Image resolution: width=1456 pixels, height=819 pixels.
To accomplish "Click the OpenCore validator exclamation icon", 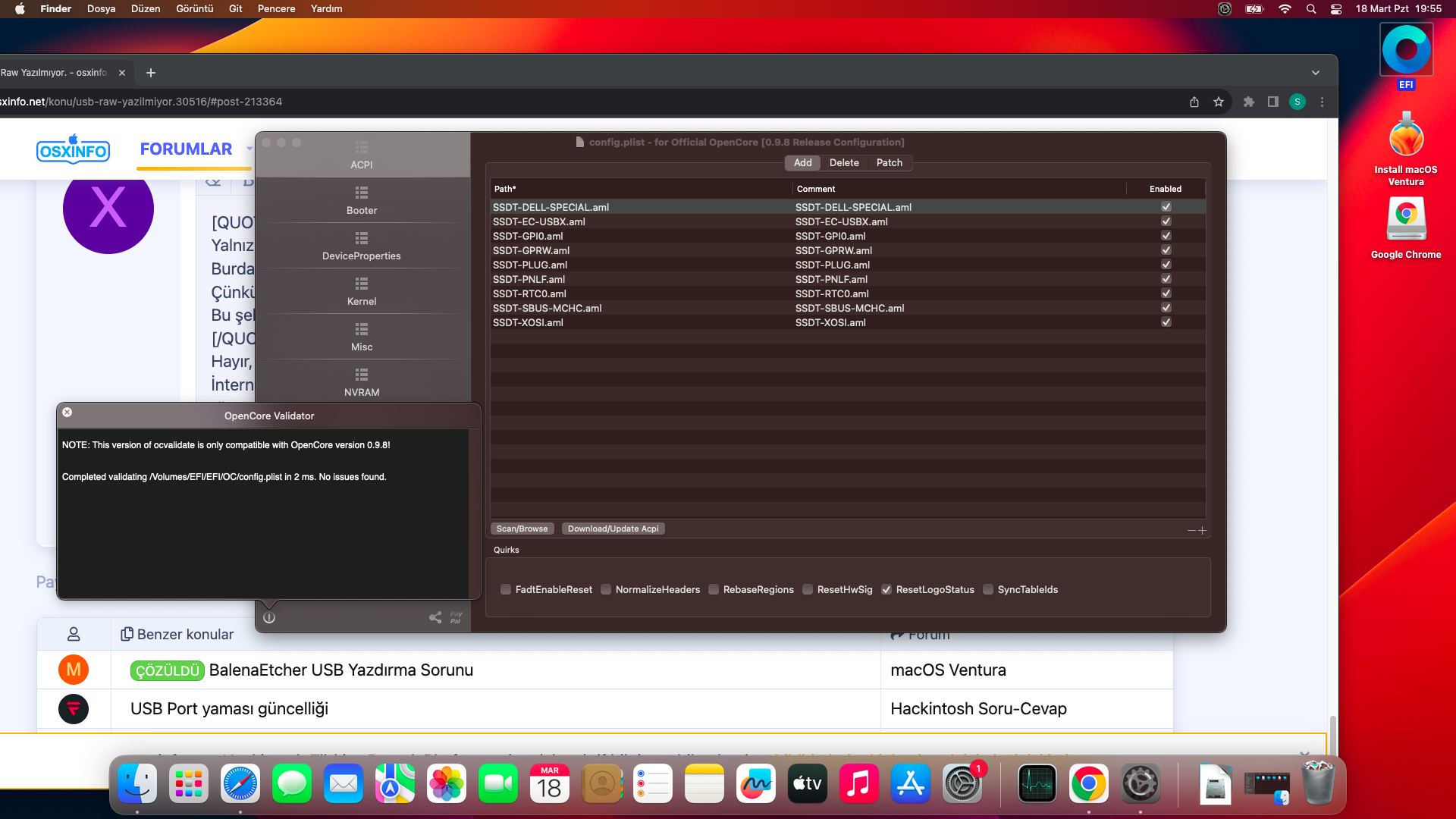I will coord(269,617).
